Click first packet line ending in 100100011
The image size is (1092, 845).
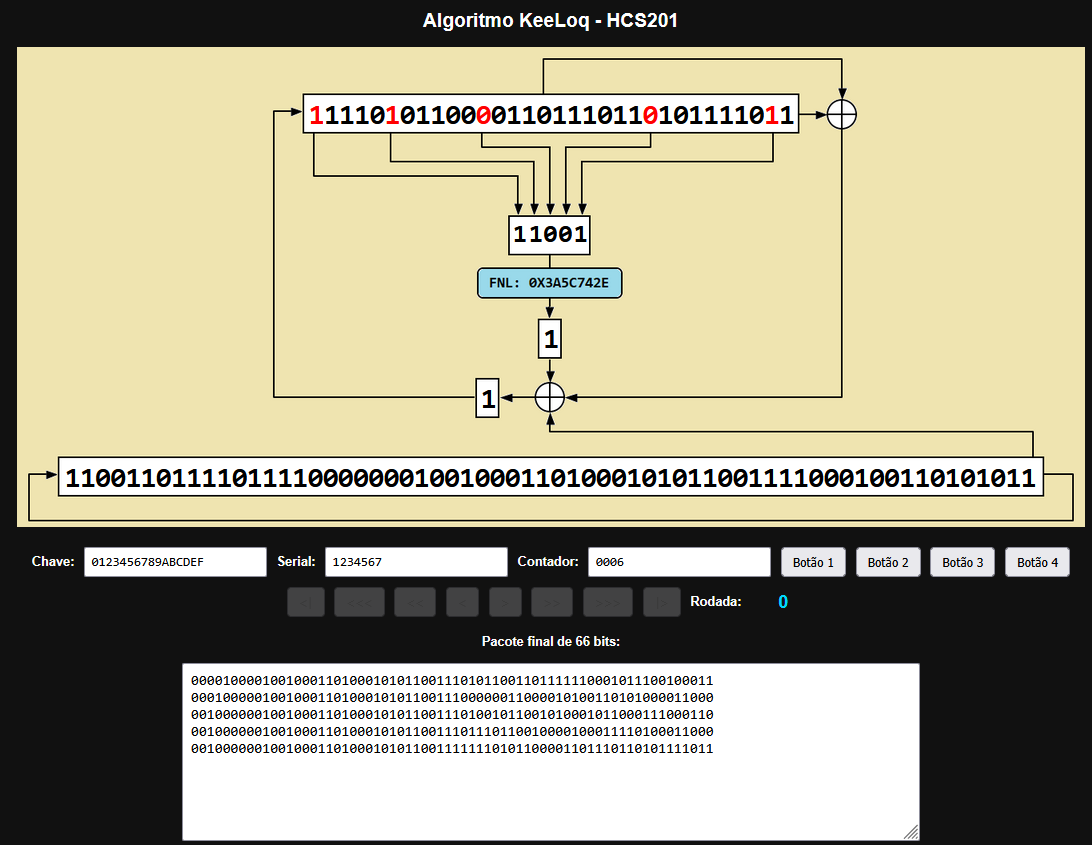(452, 681)
